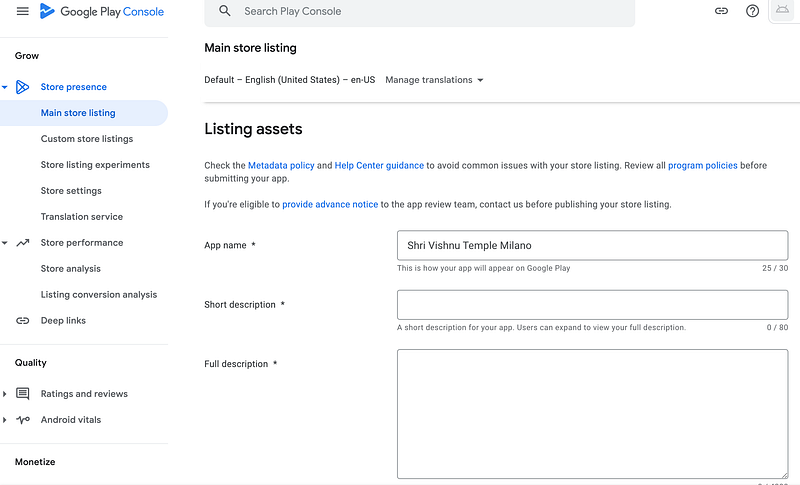Open Custom store listings
The width and height of the screenshot is (800, 485).
click(x=87, y=139)
